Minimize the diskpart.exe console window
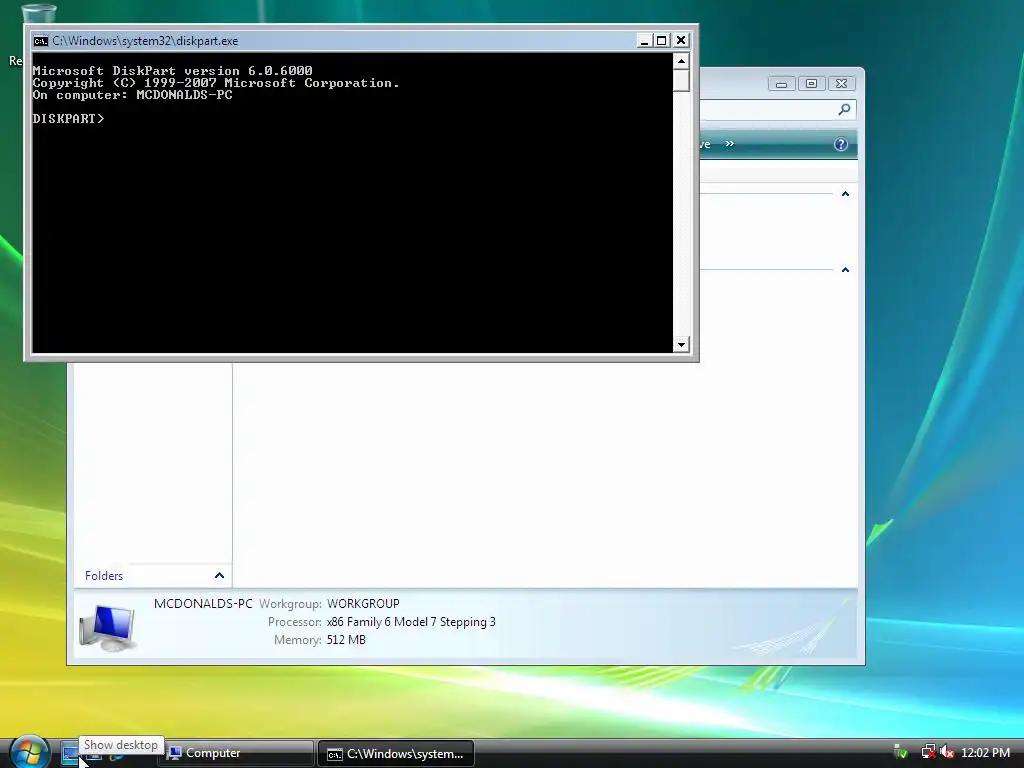 click(644, 40)
